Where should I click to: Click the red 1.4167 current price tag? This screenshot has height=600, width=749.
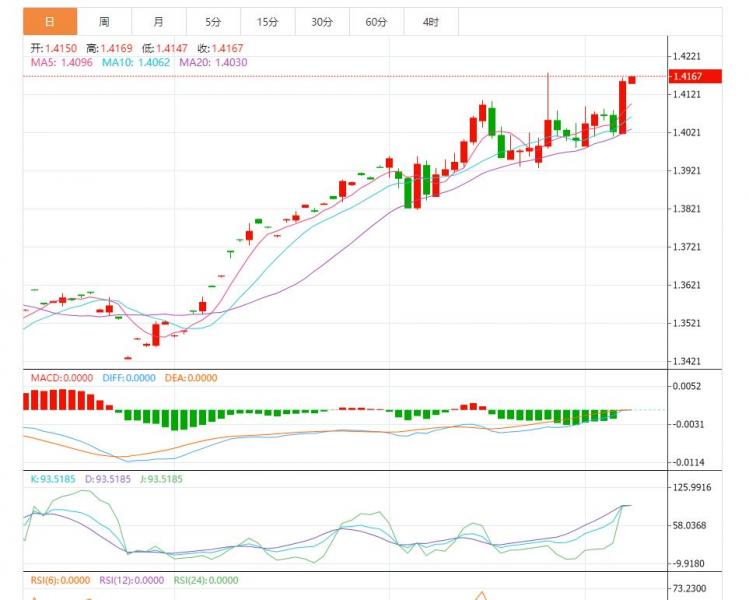(695, 76)
